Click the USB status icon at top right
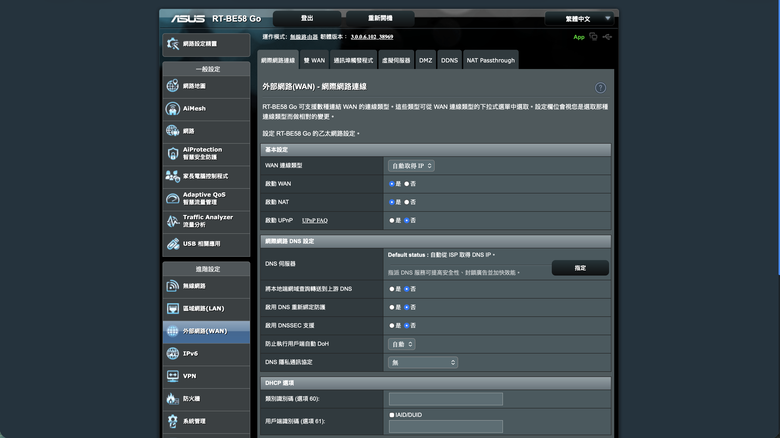The width and height of the screenshot is (780, 438). click(607, 36)
